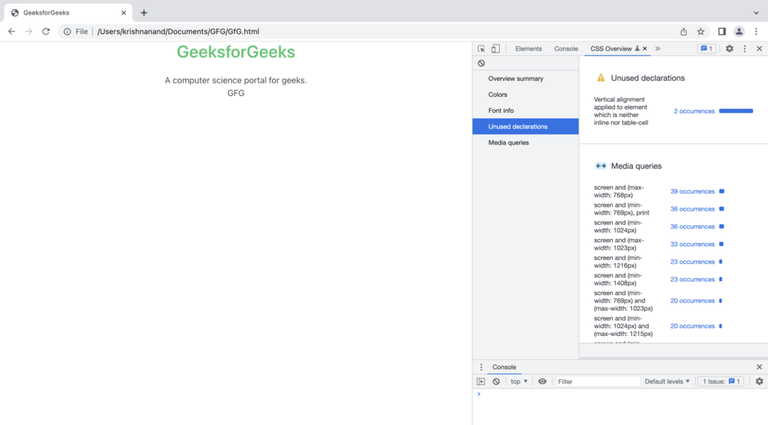Image resolution: width=768 pixels, height=425 pixels.
Task: Open the Chrome profile avatar
Action: 739,31
